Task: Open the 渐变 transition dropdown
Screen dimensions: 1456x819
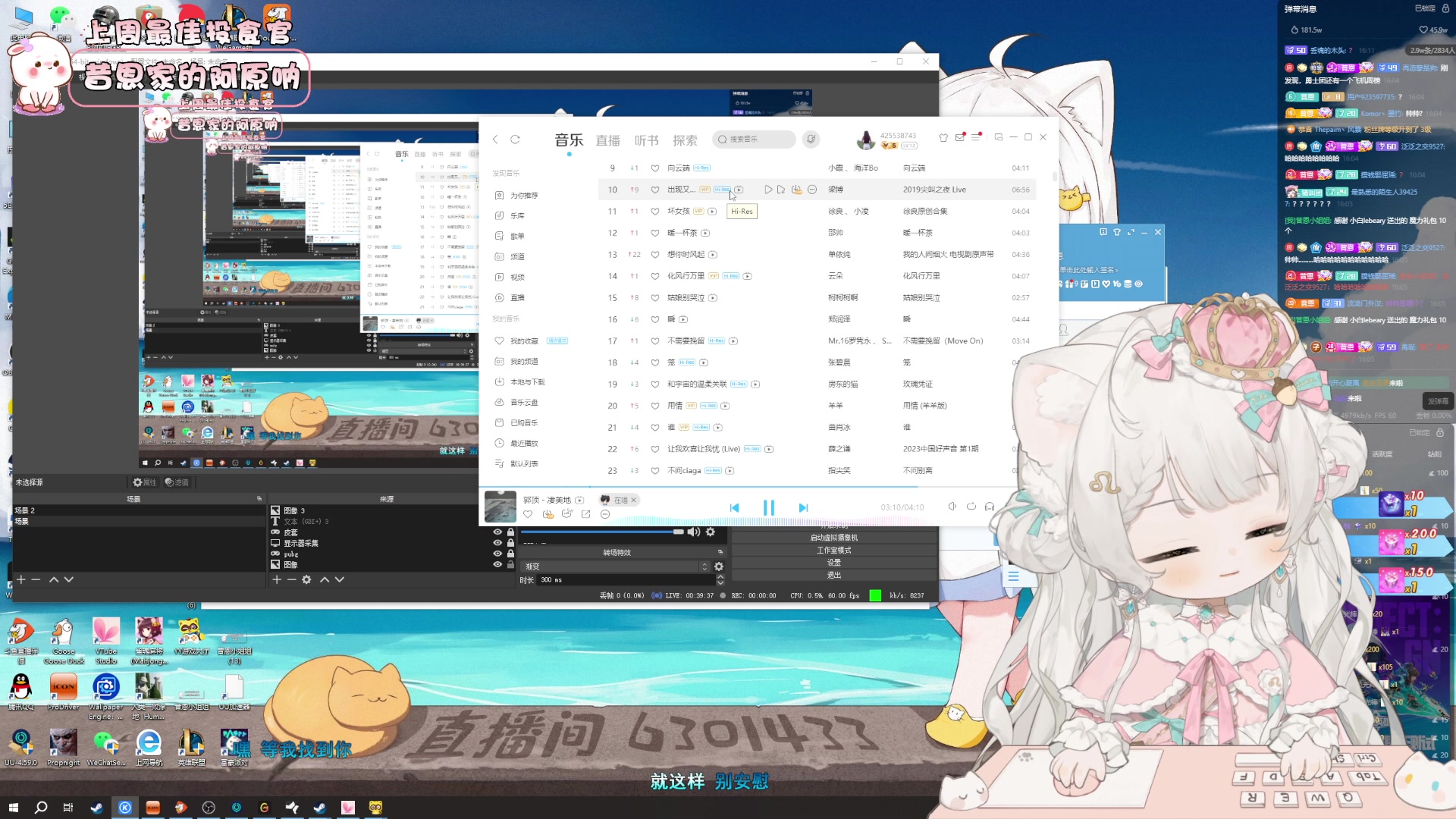Action: coord(616,566)
